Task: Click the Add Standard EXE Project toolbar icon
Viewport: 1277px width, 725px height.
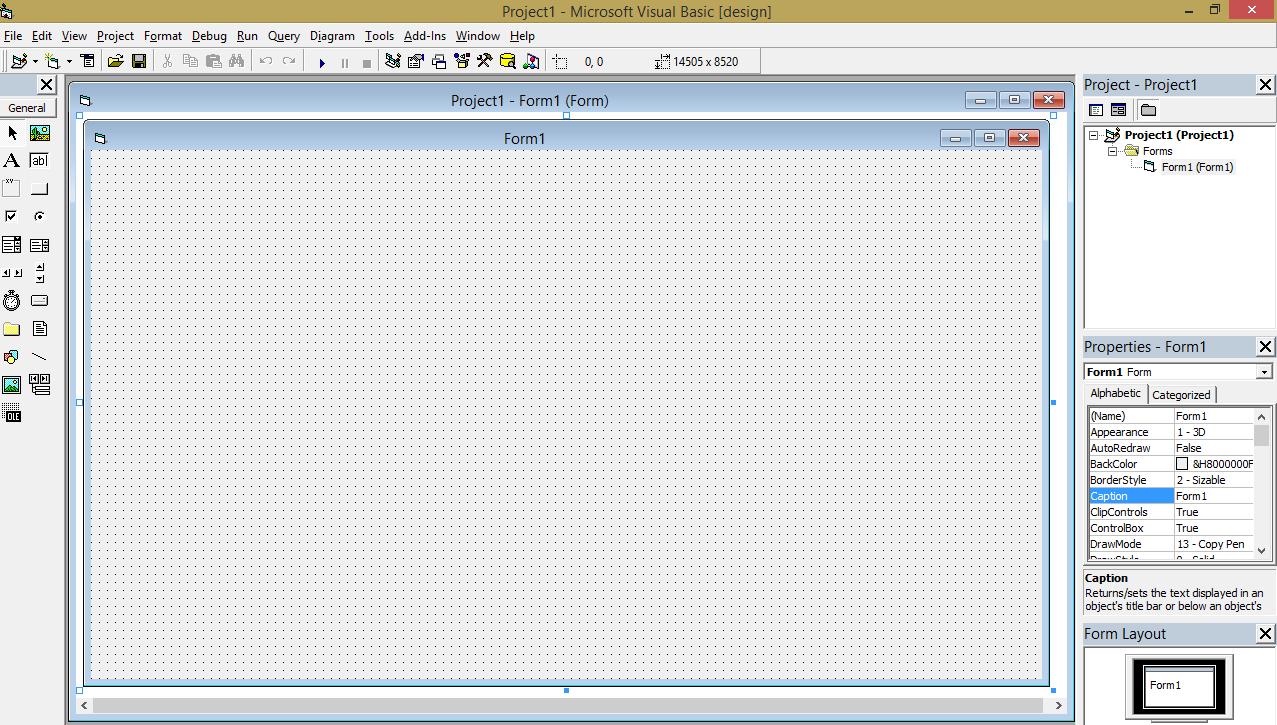Action: 18,61
